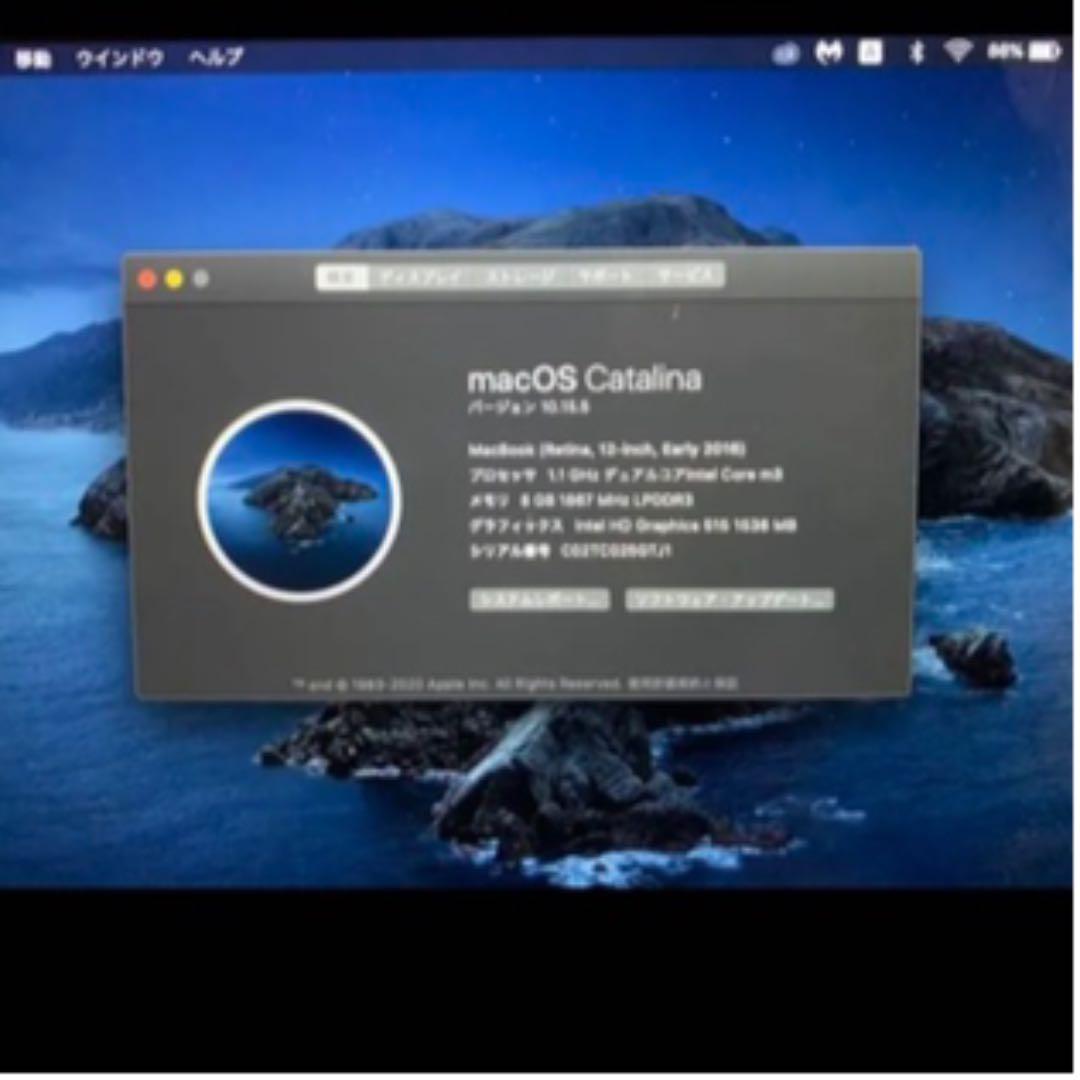
Task: Switch to the サポート tab
Action: [x=605, y=276]
